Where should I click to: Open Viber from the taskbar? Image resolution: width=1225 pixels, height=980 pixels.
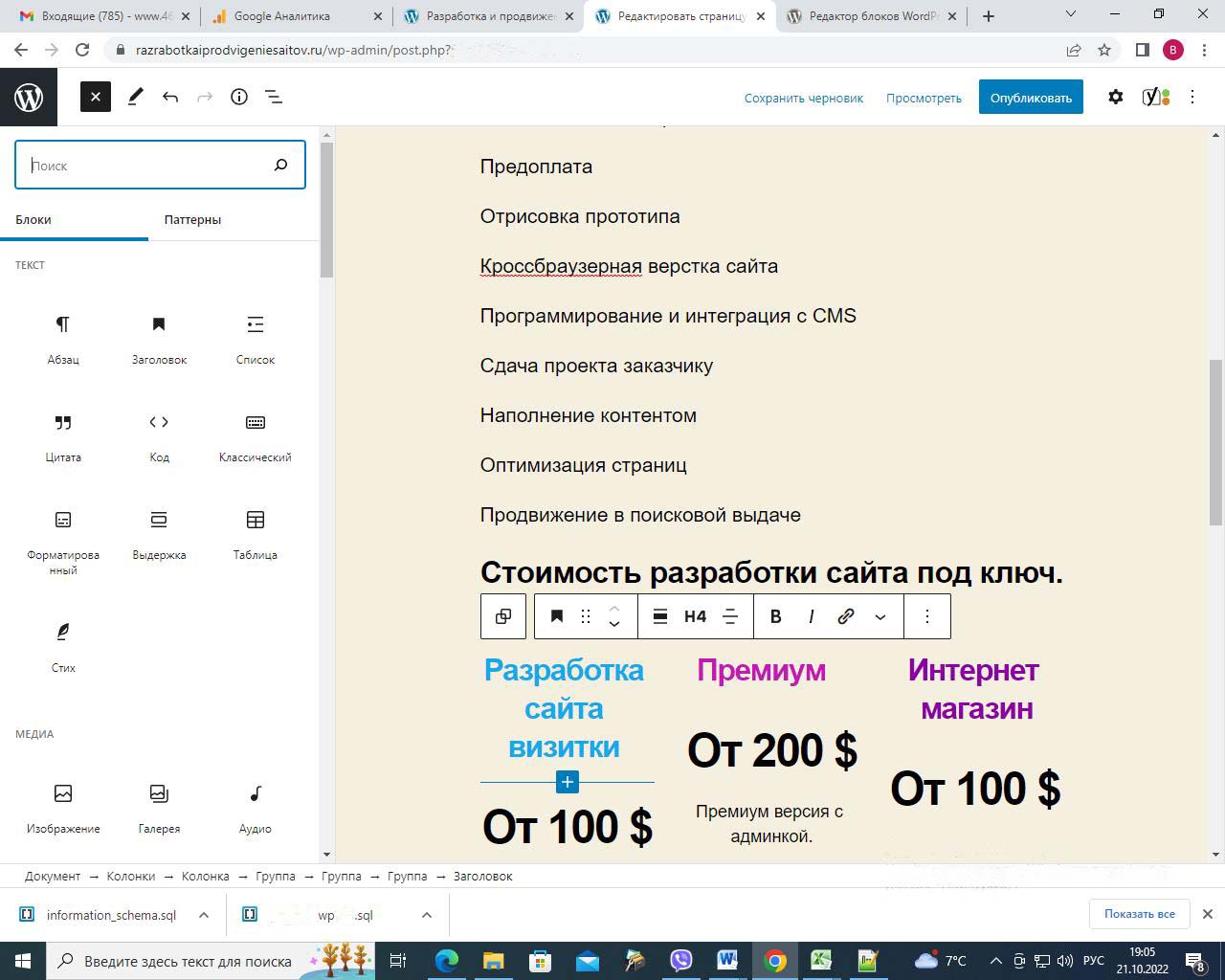[680, 960]
